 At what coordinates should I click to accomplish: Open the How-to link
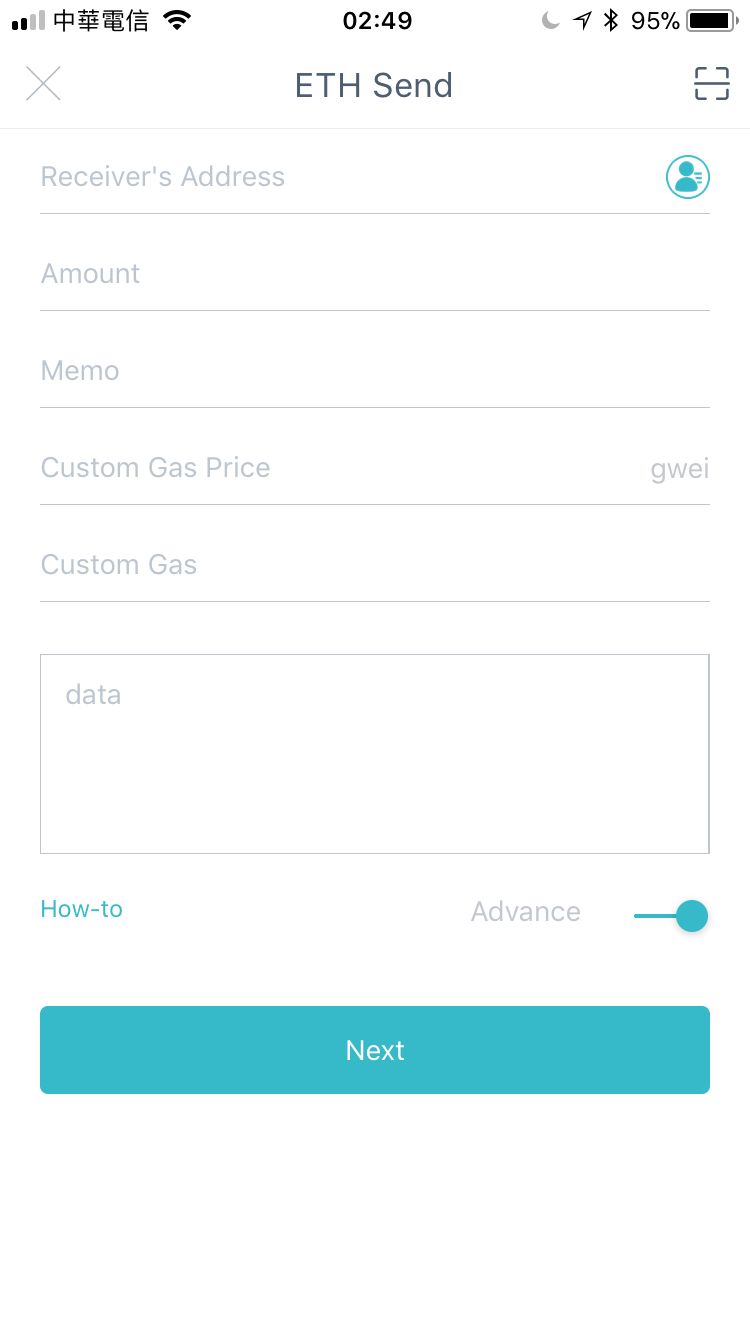[82, 909]
